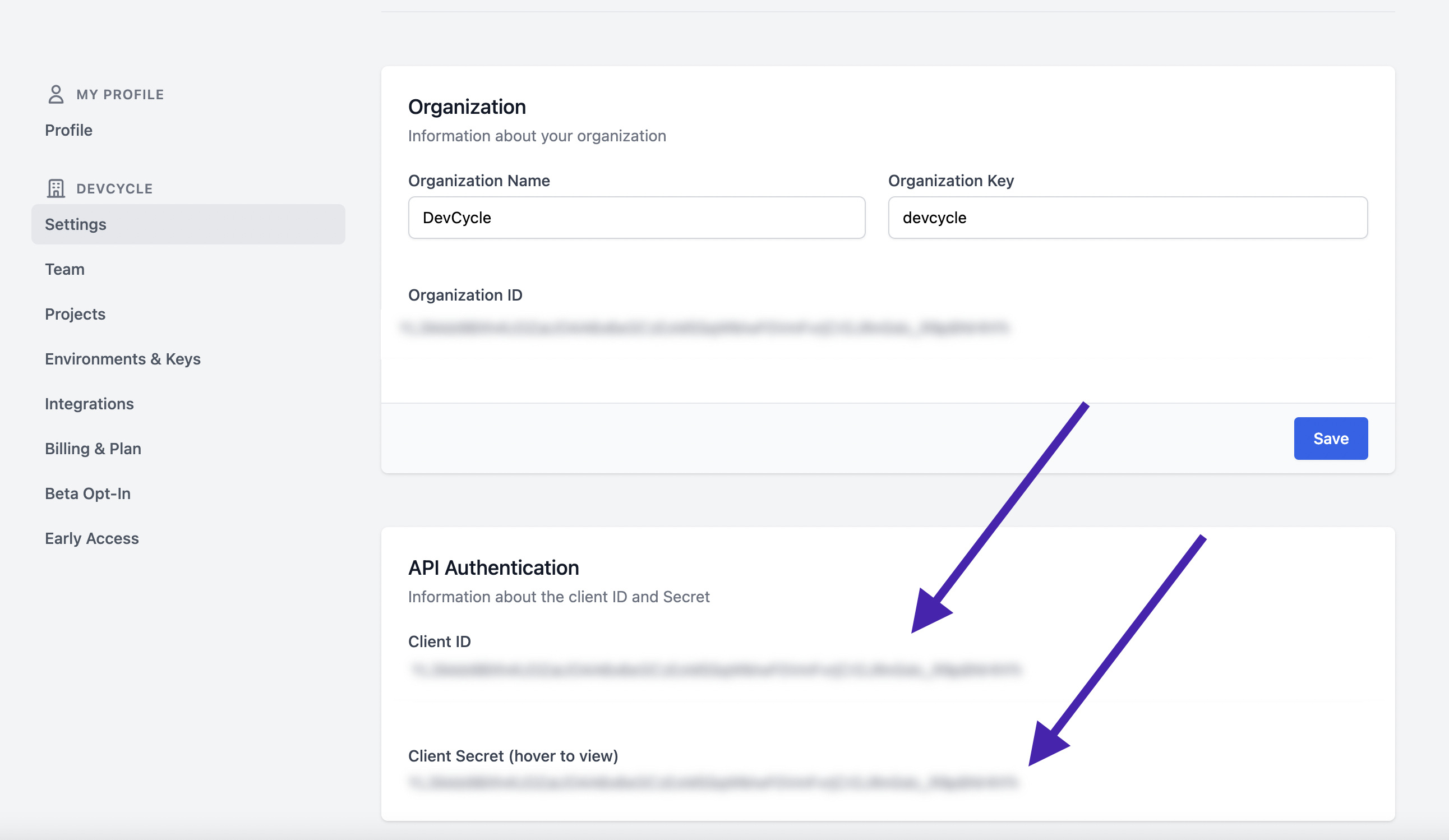
Task: Click the My Profile person icon
Action: [56, 94]
